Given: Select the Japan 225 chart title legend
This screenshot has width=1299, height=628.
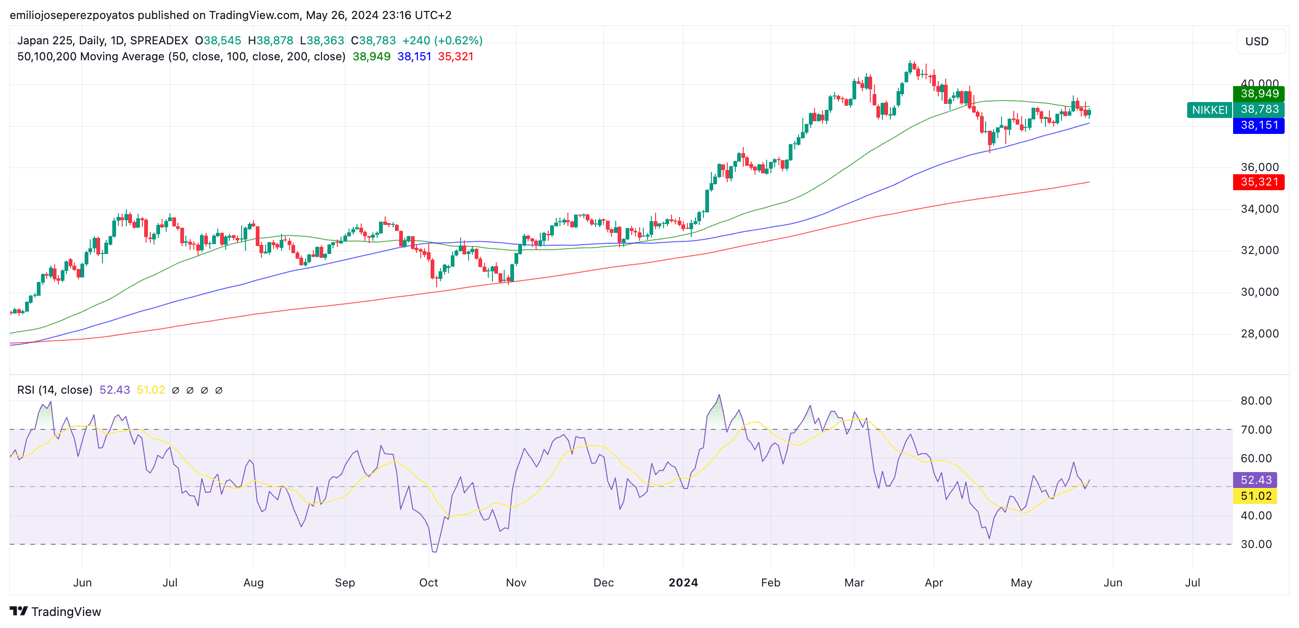Looking at the screenshot, I should 102,41.
